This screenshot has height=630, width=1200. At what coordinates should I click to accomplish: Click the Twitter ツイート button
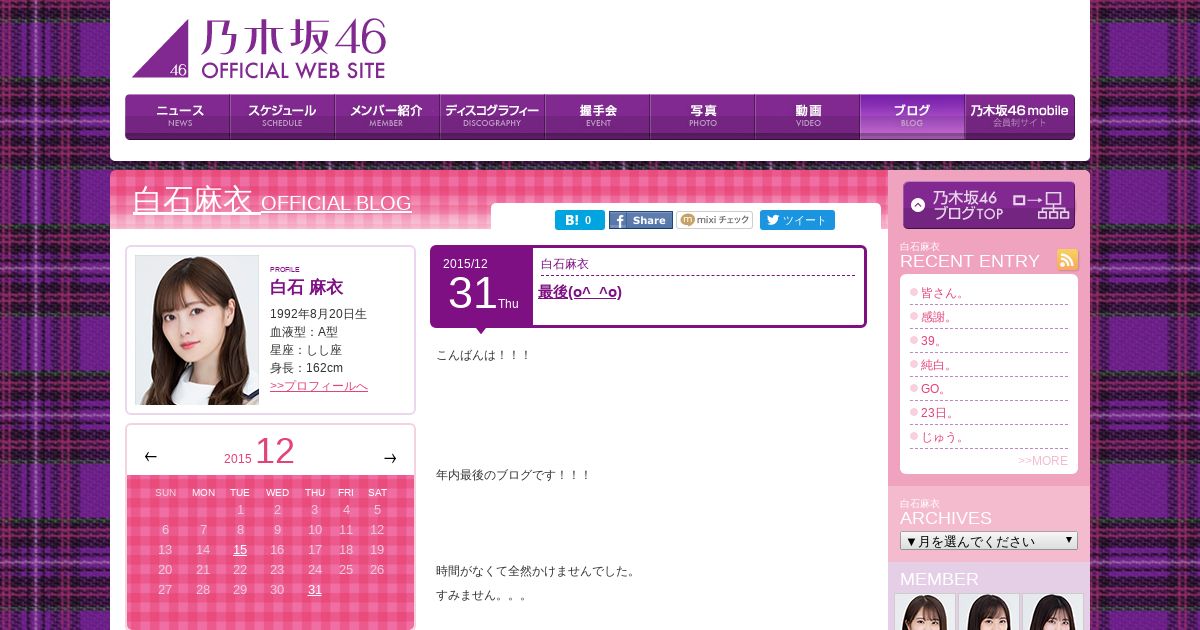coord(797,220)
